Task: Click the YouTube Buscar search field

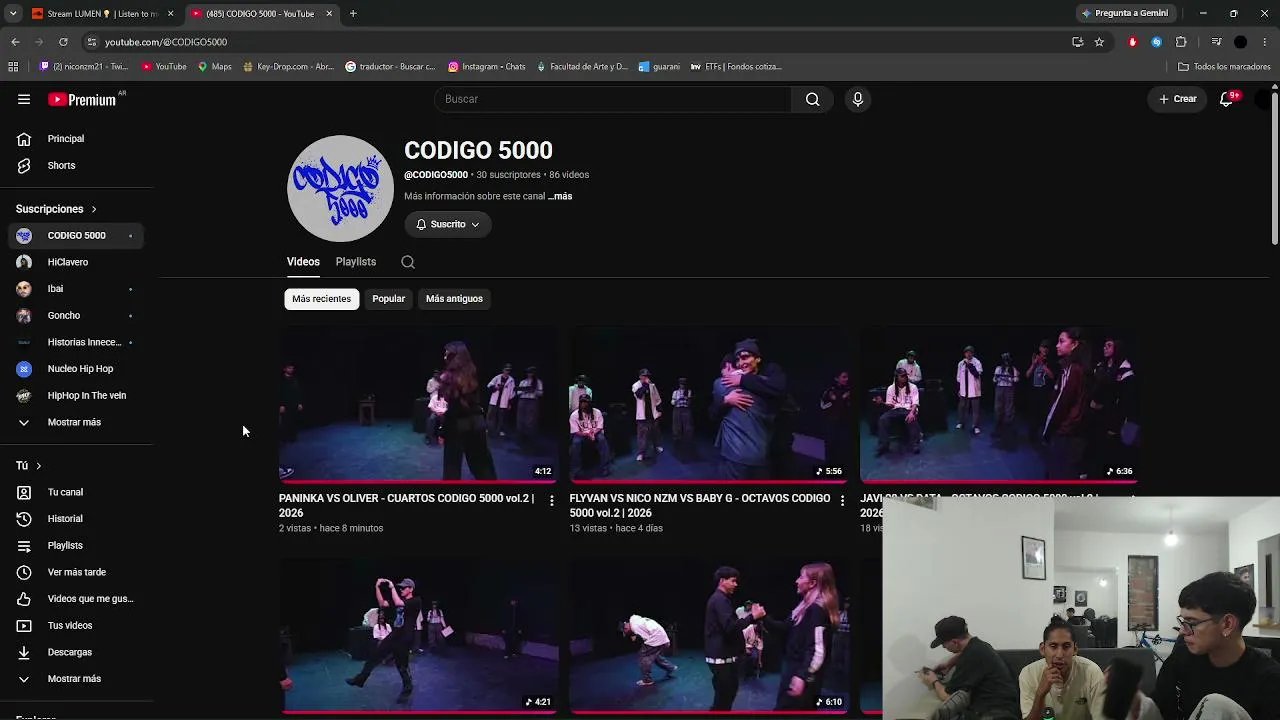Action: tap(613, 99)
